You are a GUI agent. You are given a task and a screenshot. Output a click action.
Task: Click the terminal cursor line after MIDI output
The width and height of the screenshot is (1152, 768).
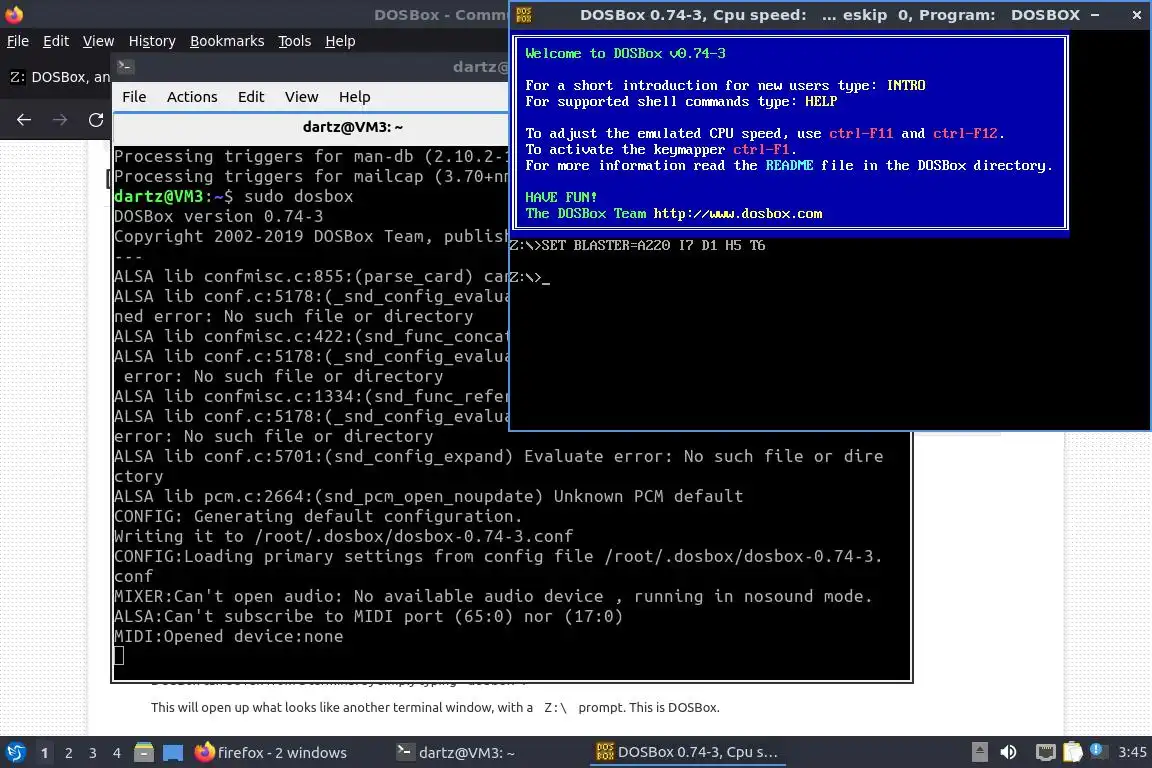tap(119, 656)
